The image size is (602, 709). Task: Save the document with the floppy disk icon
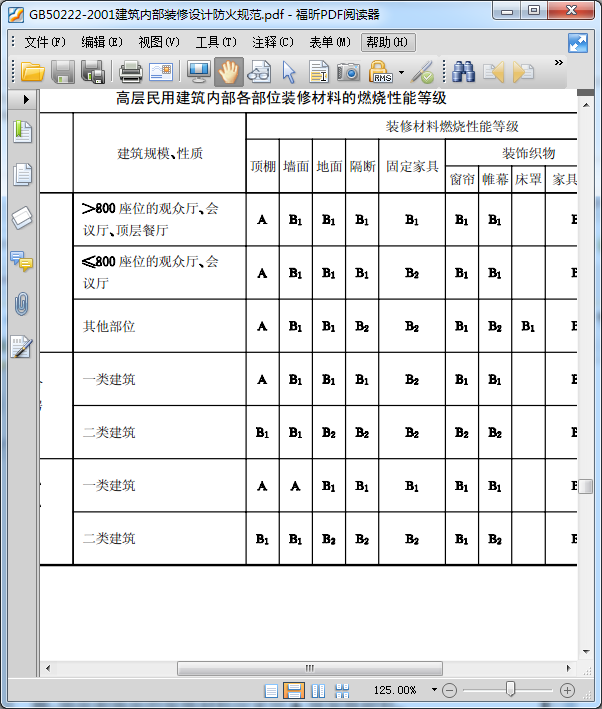point(63,72)
